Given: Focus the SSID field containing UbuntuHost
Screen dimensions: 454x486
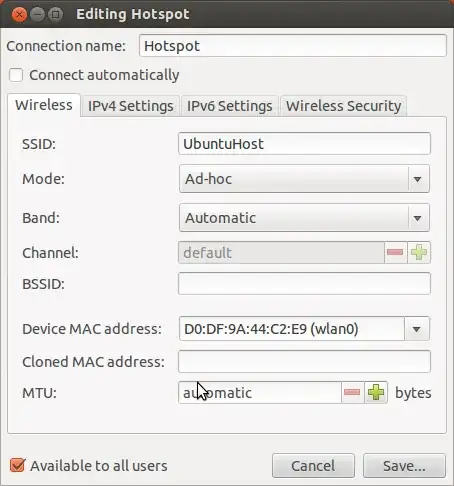Looking at the screenshot, I should point(304,144).
